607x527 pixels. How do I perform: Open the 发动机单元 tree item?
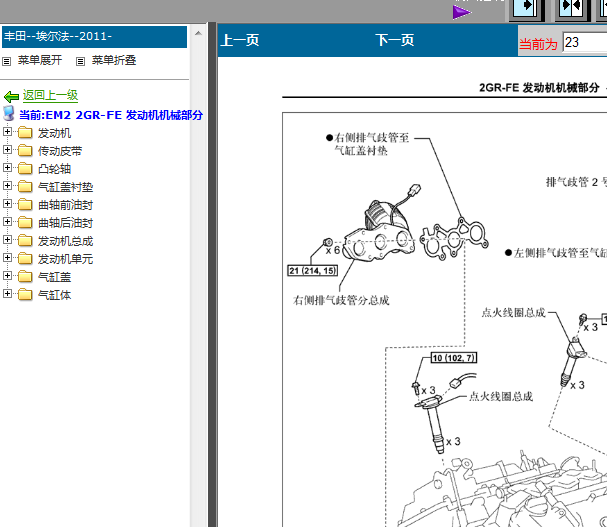pyautogui.click(x=65, y=259)
